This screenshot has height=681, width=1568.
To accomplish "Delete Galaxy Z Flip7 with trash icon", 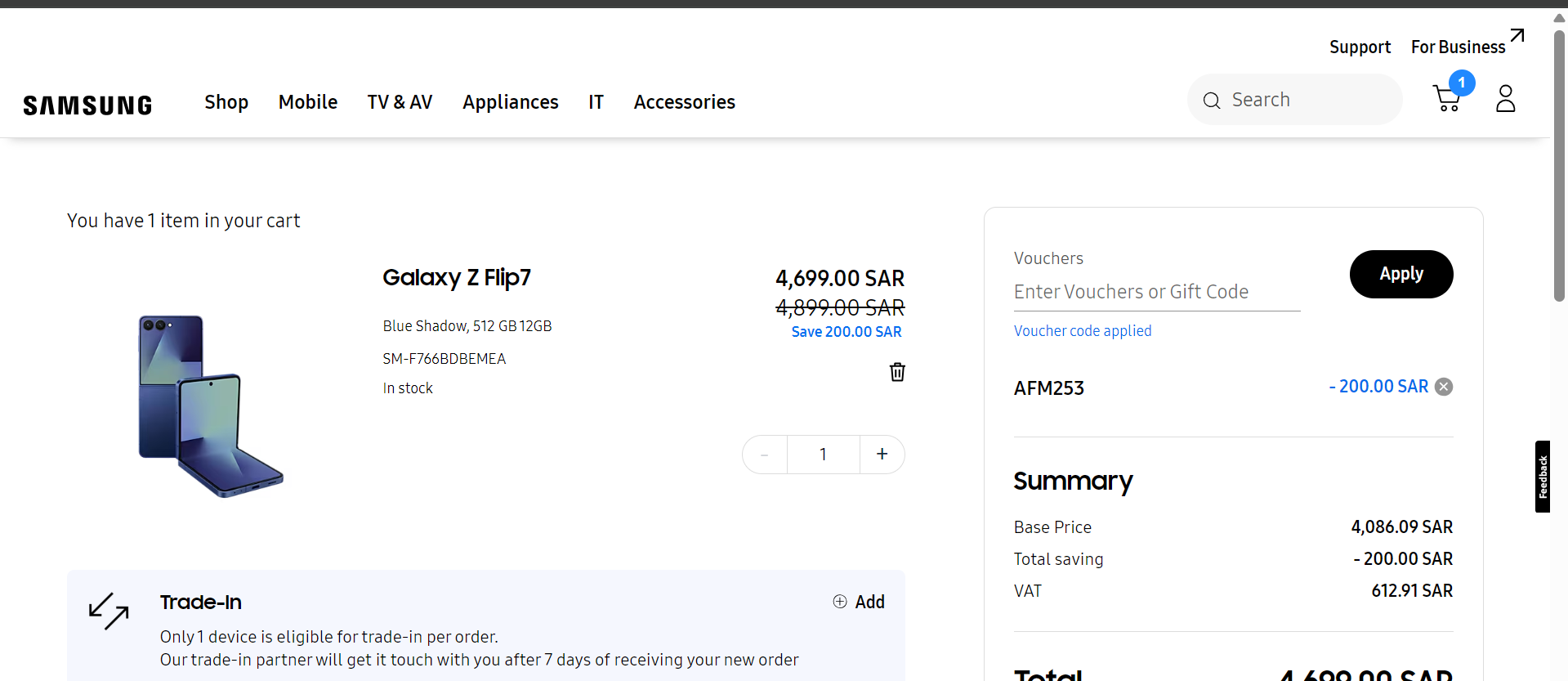I will coord(897,372).
